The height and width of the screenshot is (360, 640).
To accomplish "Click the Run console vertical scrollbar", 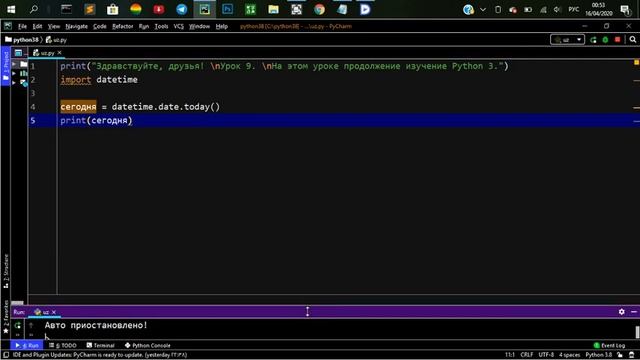I will (x=637, y=332).
